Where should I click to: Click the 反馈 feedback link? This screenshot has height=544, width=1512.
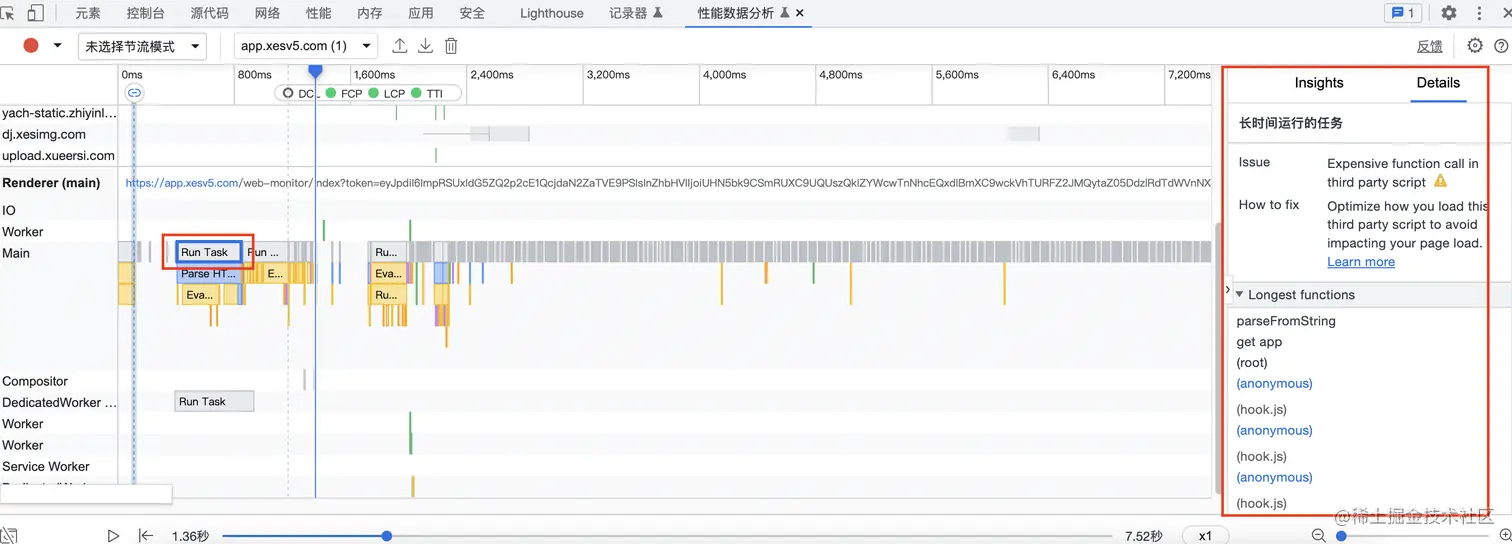1430,46
